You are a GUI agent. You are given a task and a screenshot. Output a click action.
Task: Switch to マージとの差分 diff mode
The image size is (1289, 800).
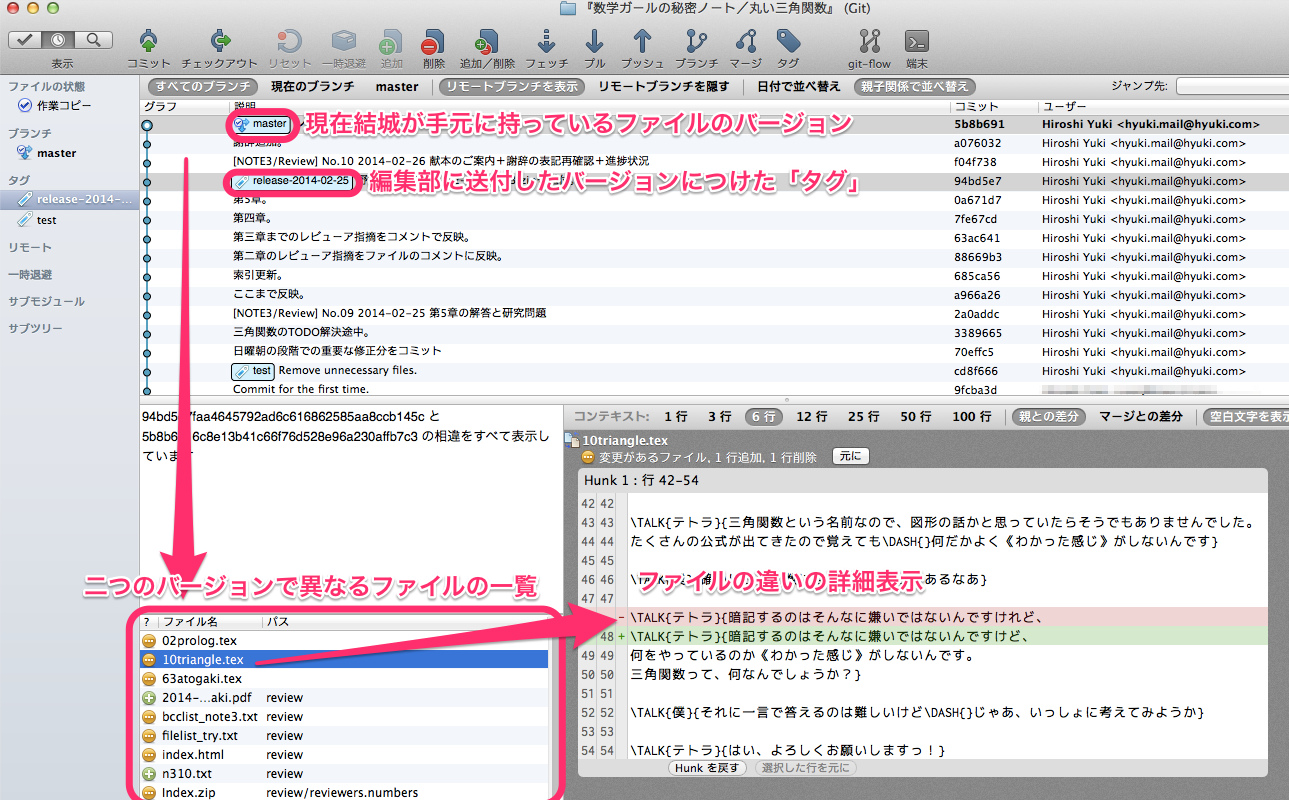pos(1140,416)
